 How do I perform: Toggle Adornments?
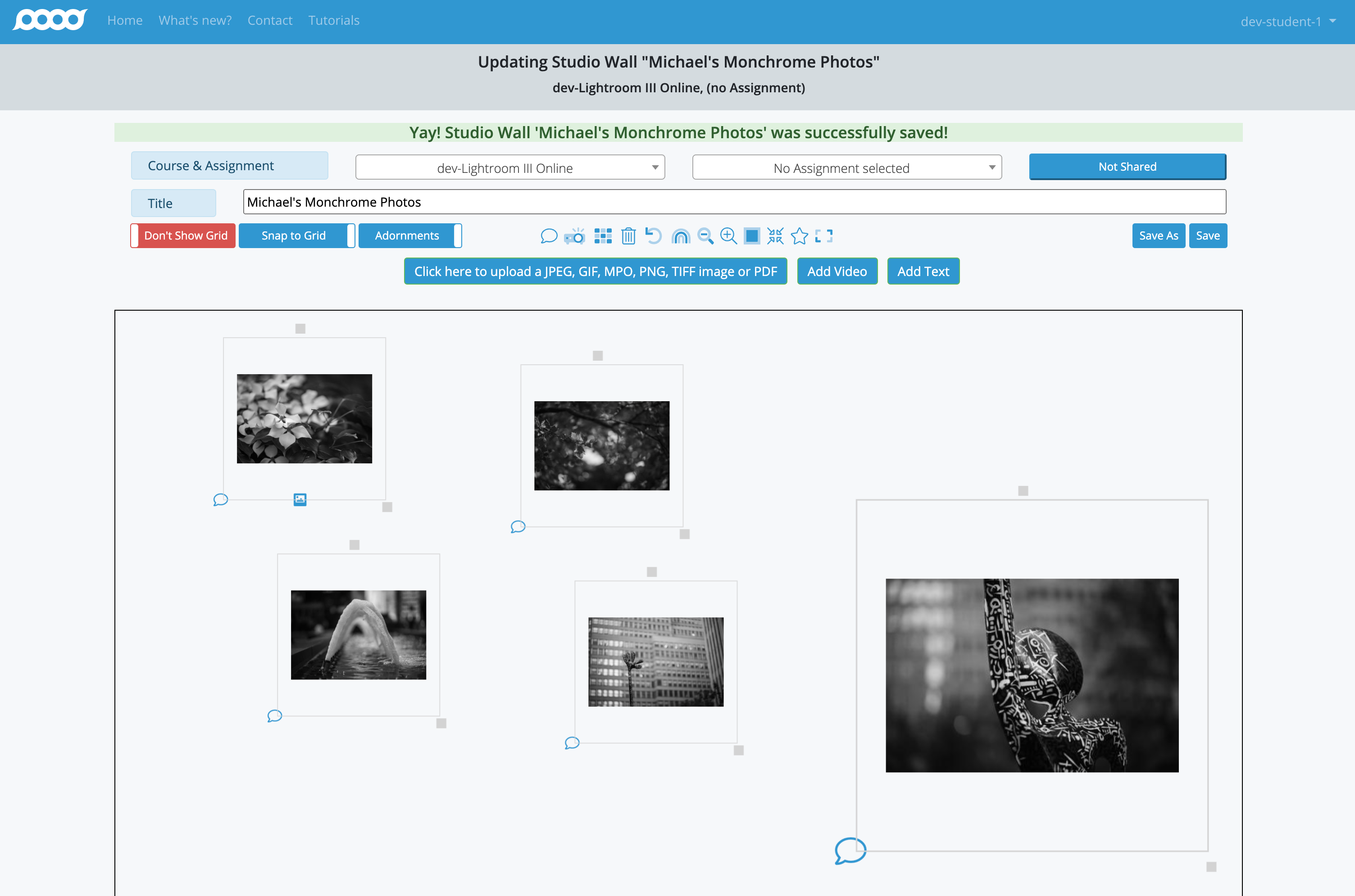click(410, 235)
